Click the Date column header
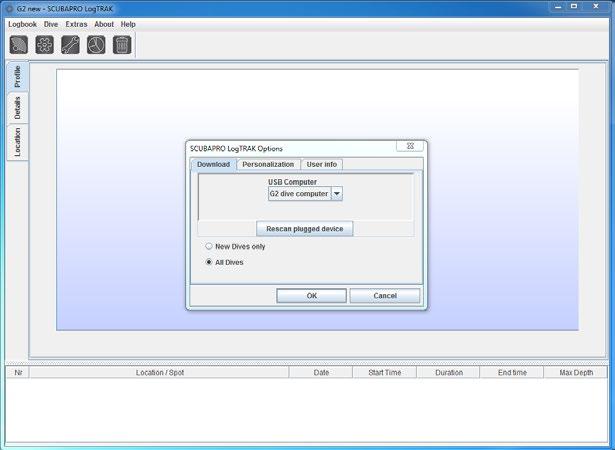Screen dimensions: 615x450 click(x=321, y=372)
